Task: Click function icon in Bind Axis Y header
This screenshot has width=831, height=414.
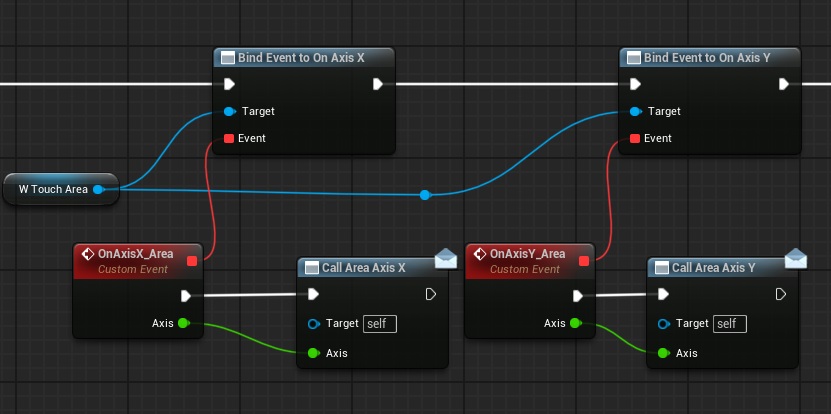Action: (634, 58)
